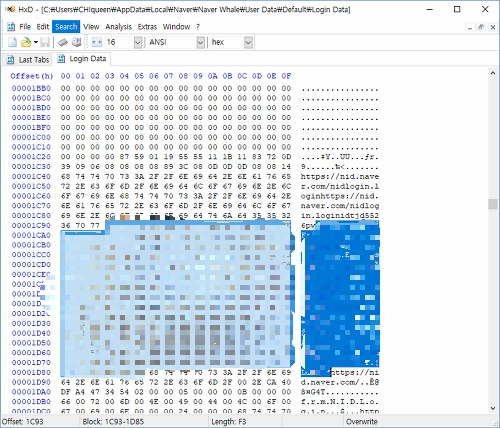The image size is (500, 428).
Task: Click the vertical scrollbar thumb
Action: [493, 204]
